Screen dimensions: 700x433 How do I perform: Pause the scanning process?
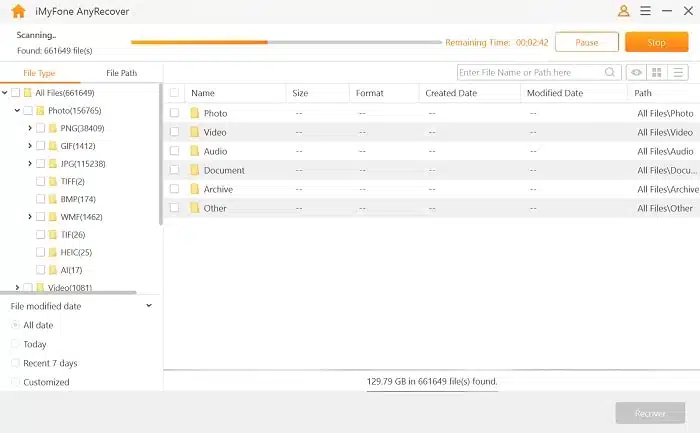point(586,42)
